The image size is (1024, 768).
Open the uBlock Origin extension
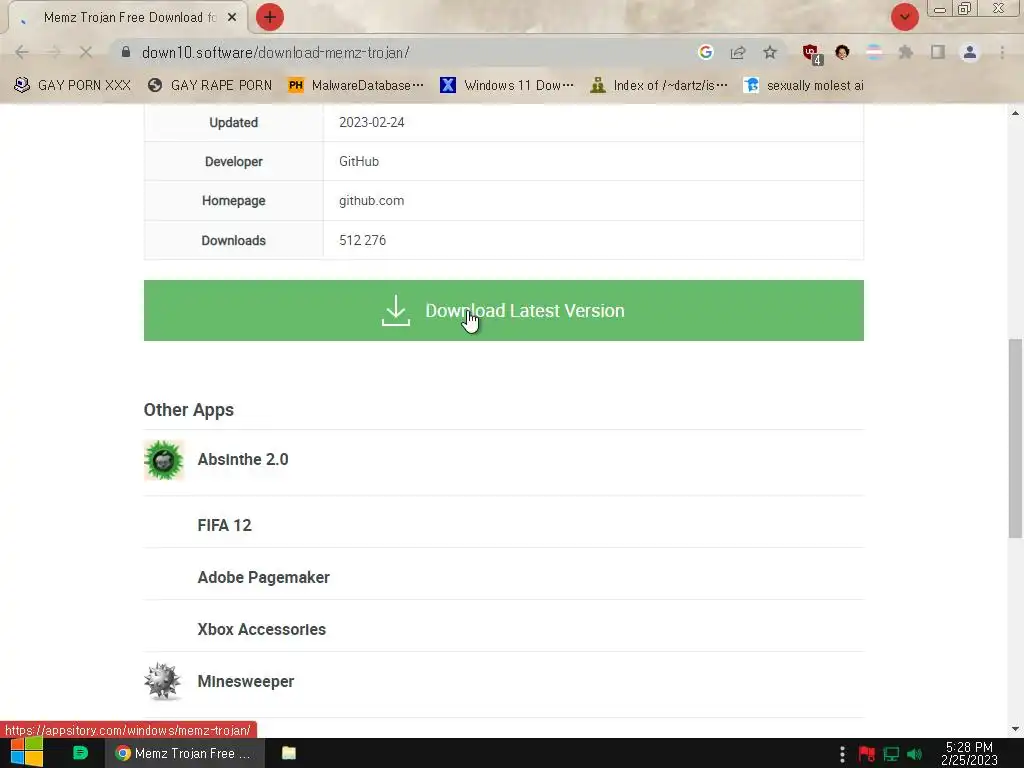pos(812,53)
